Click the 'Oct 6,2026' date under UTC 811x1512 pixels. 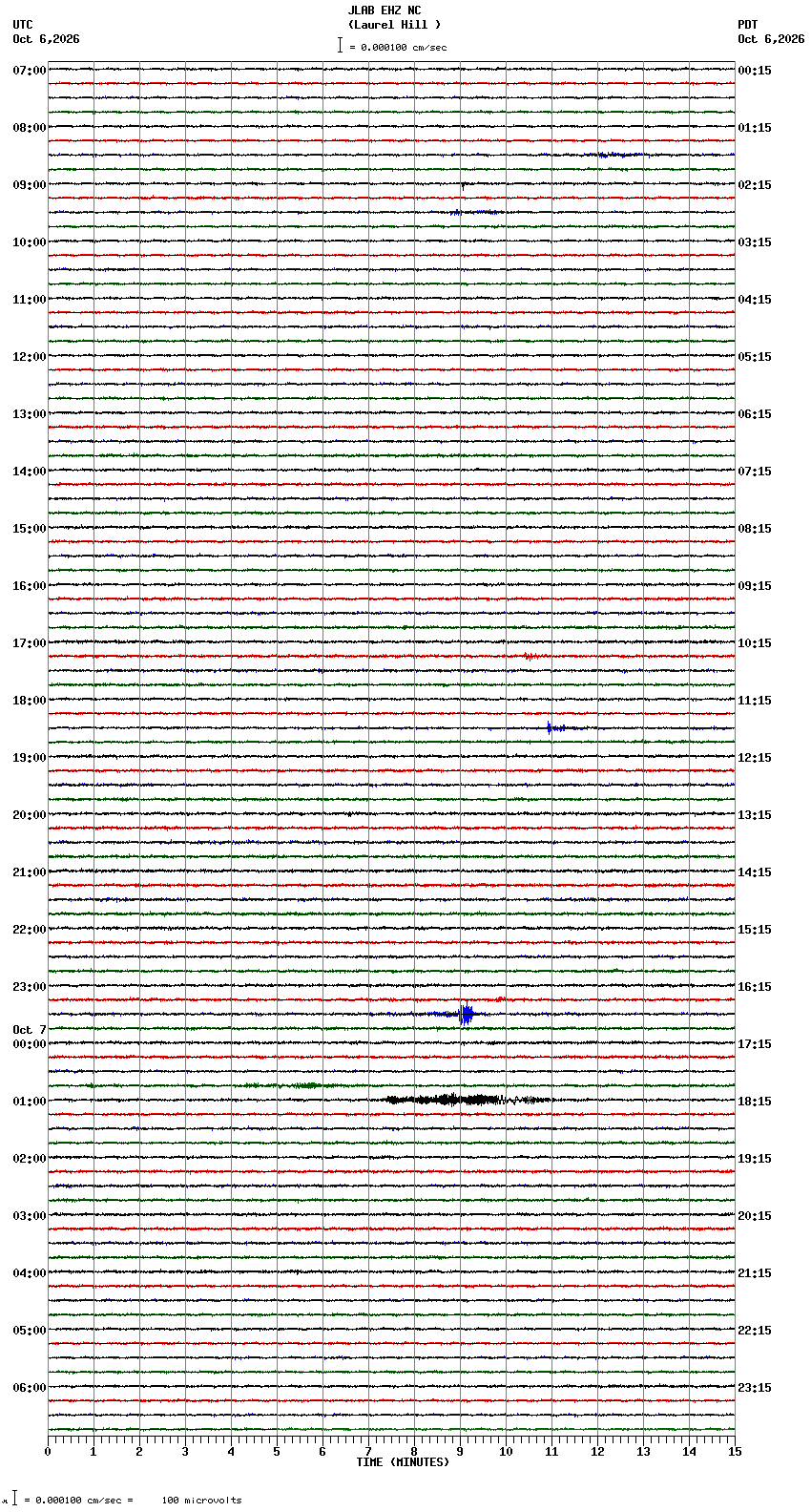coord(46,39)
